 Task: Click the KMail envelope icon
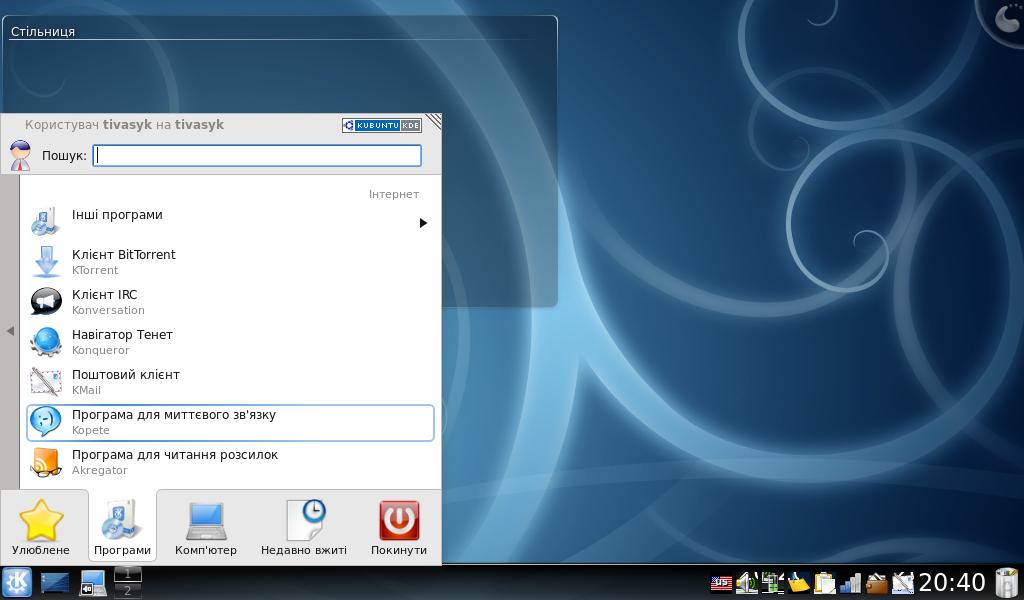(46, 381)
